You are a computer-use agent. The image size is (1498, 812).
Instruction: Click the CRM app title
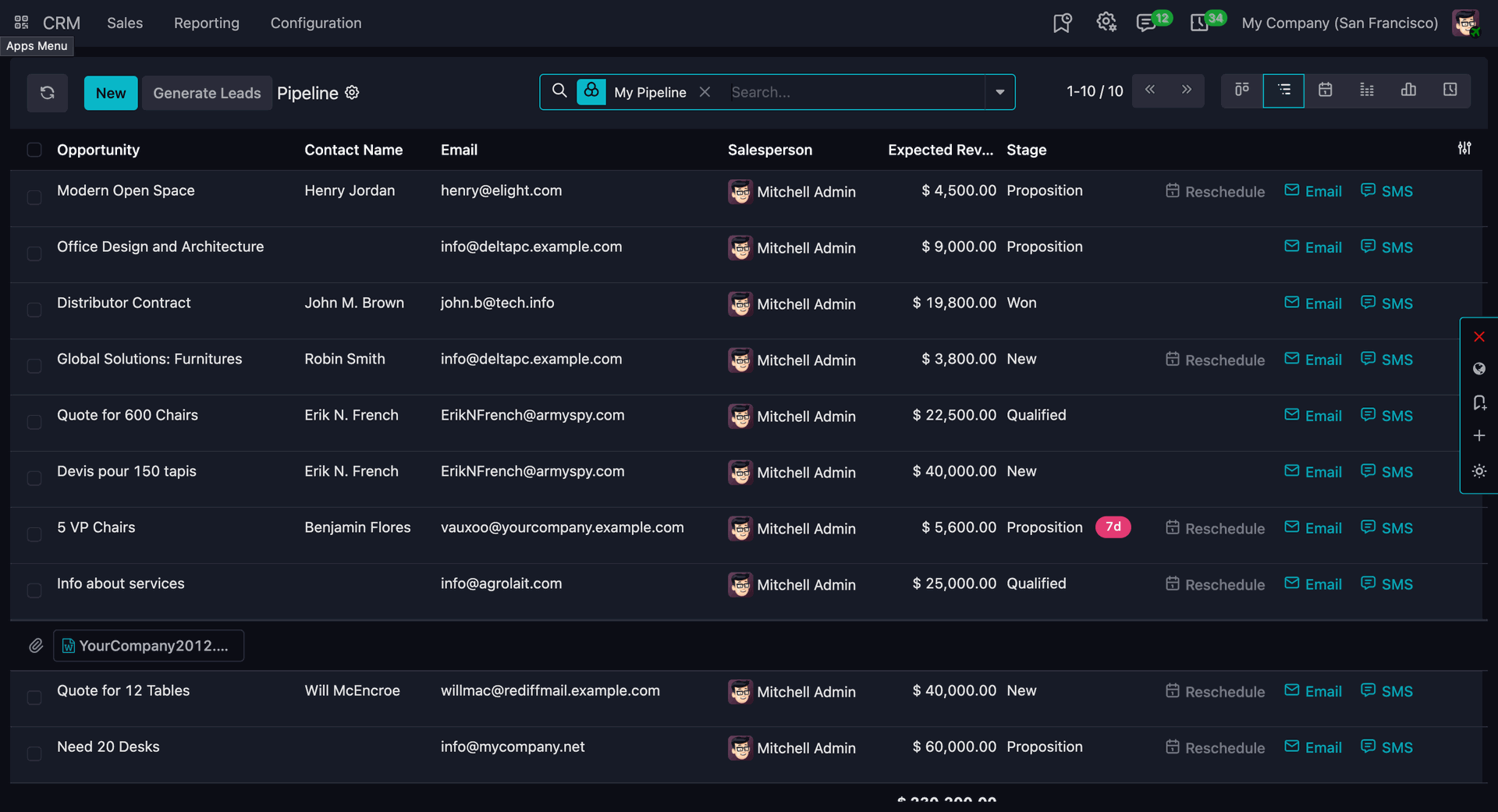[62, 23]
